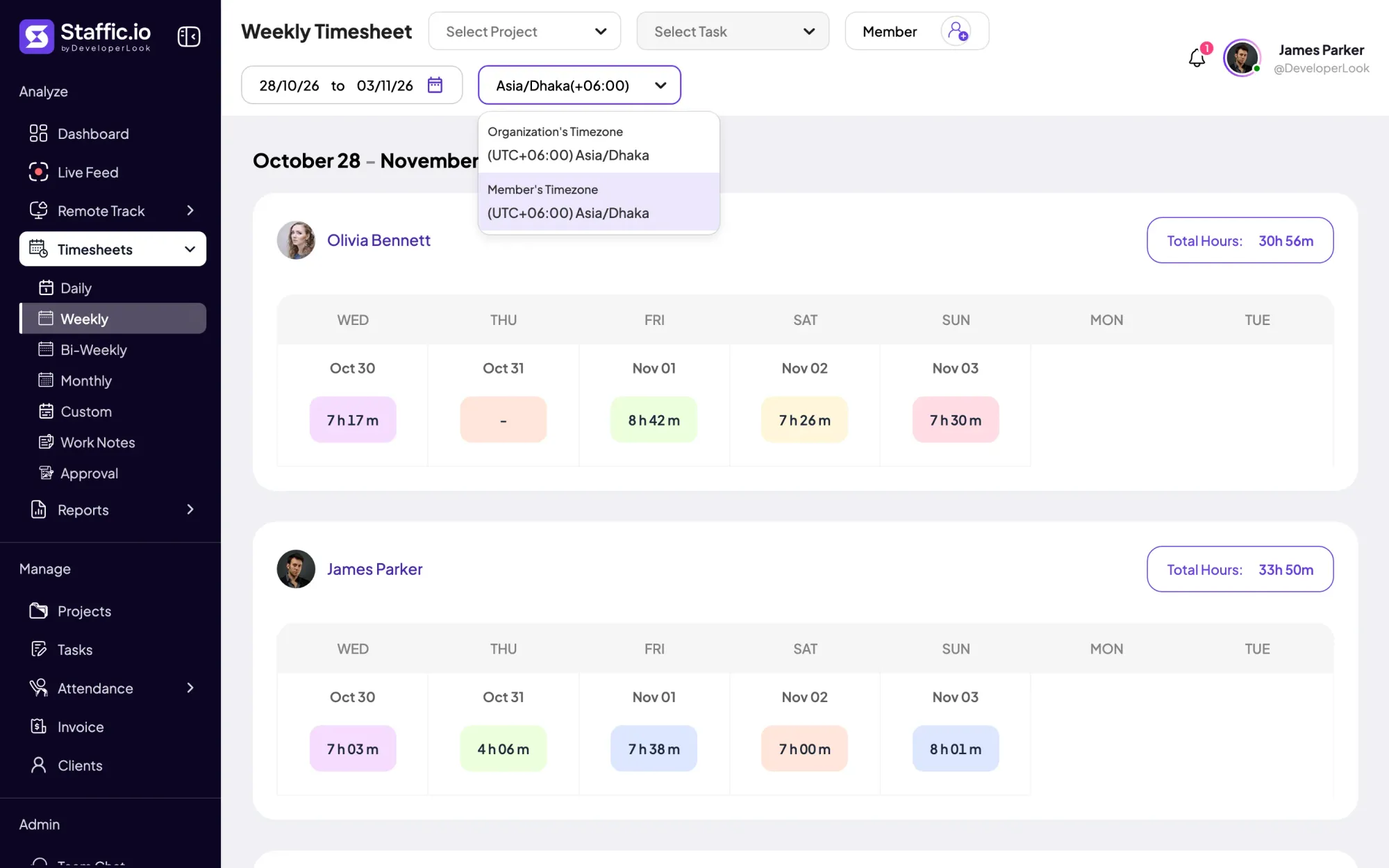Click the Member filter button

coord(917,31)
